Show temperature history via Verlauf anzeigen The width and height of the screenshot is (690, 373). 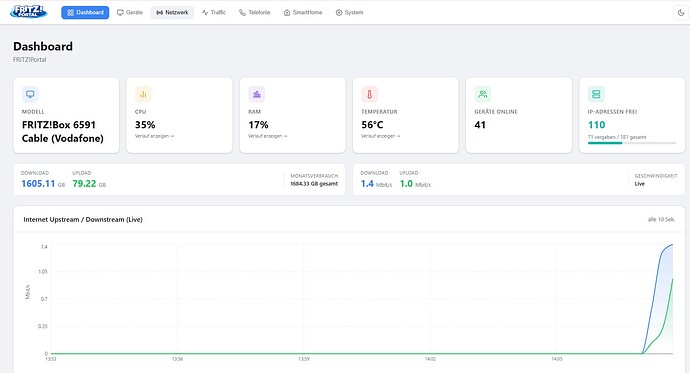(x=381, y=136)
